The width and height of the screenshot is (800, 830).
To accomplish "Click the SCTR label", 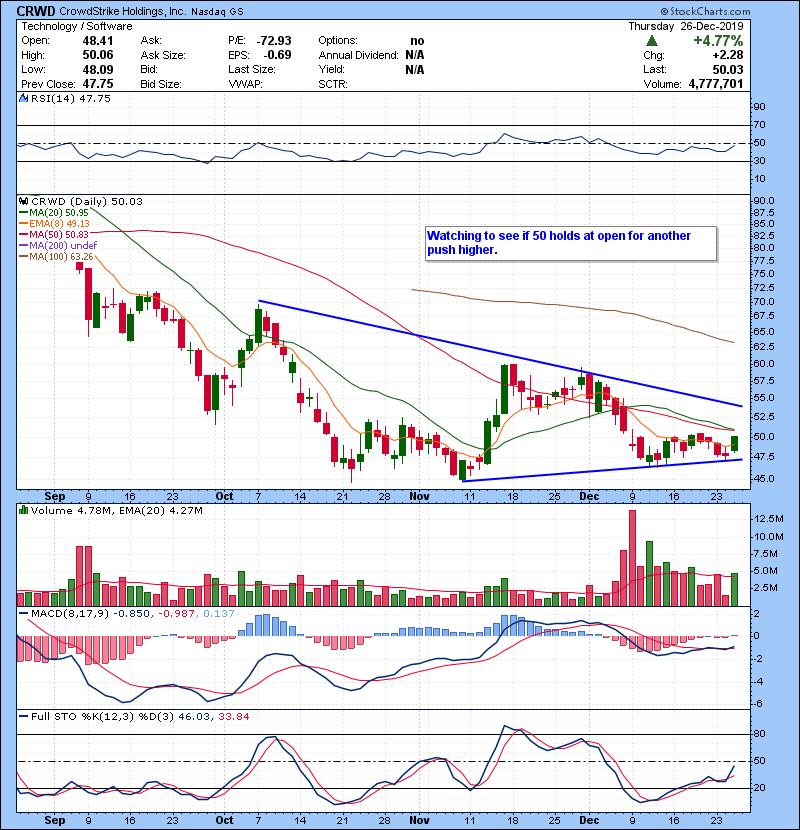I will click(x=332, y=84).
